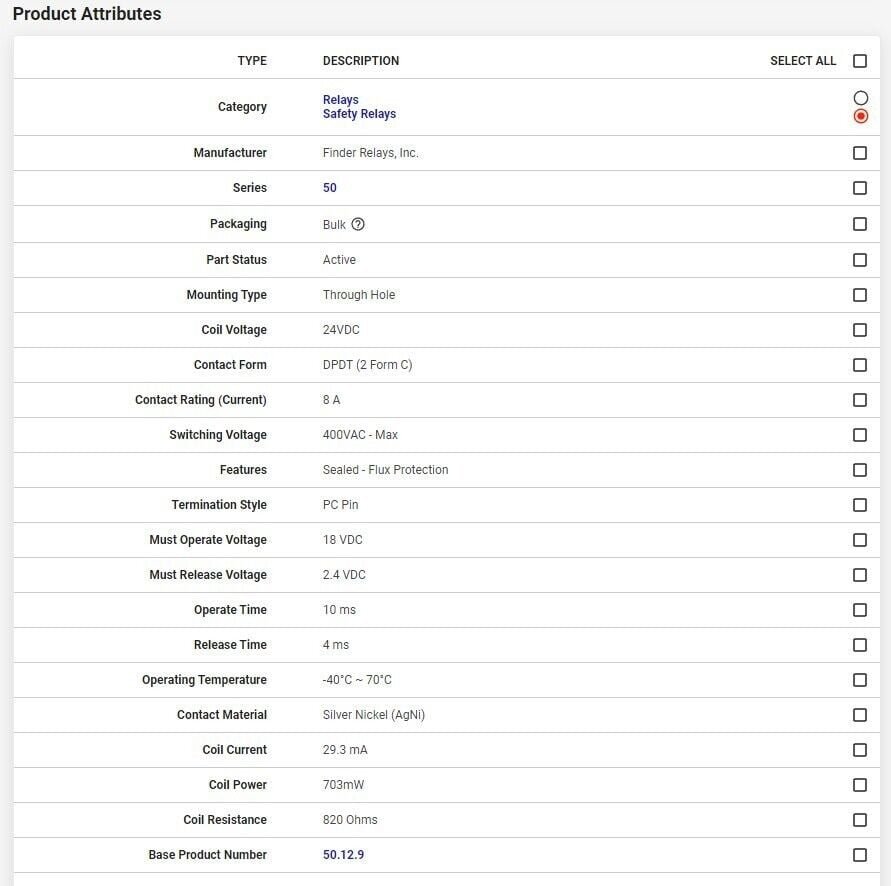
Task: Toggle the Contact Form checkbox
Action: pos(860,365)
